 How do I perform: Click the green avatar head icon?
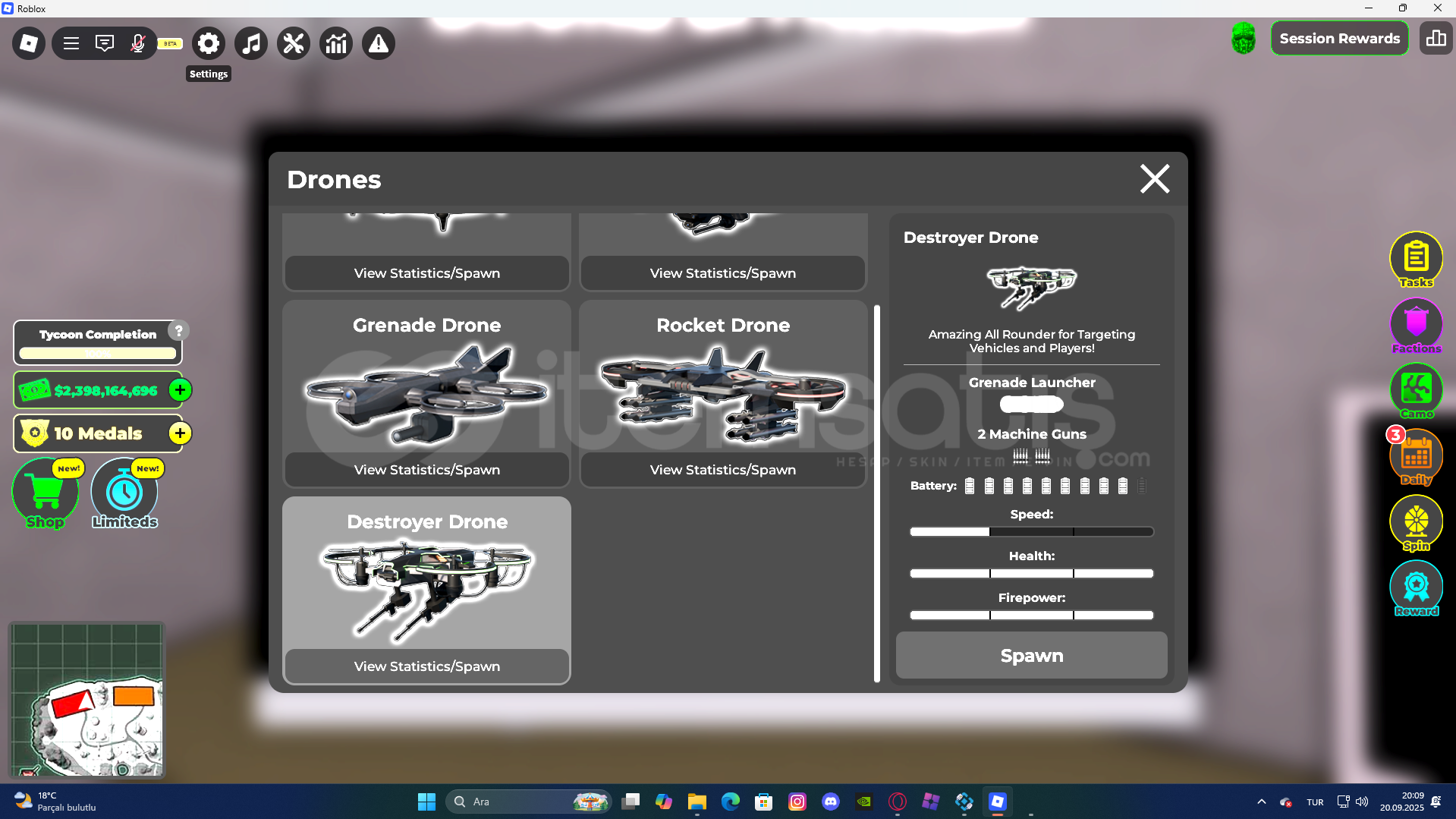[x=1244, y=38]
